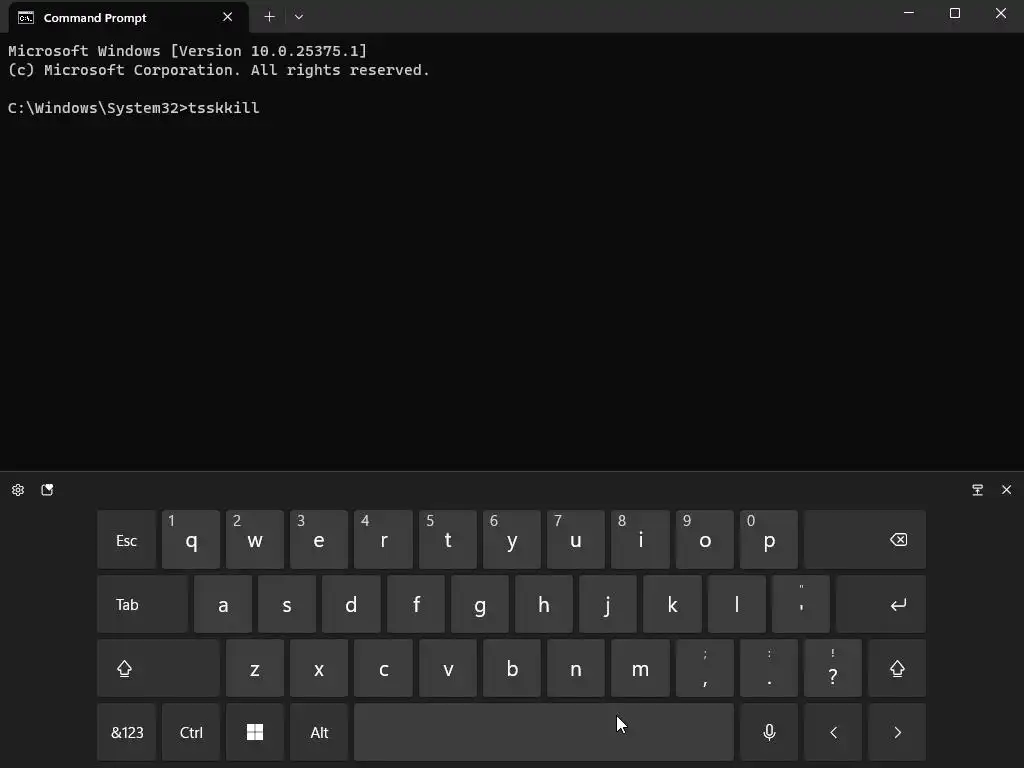Tap the left arrow key
The width and height of the screenshot is (1024, 768).
[833, 732]
